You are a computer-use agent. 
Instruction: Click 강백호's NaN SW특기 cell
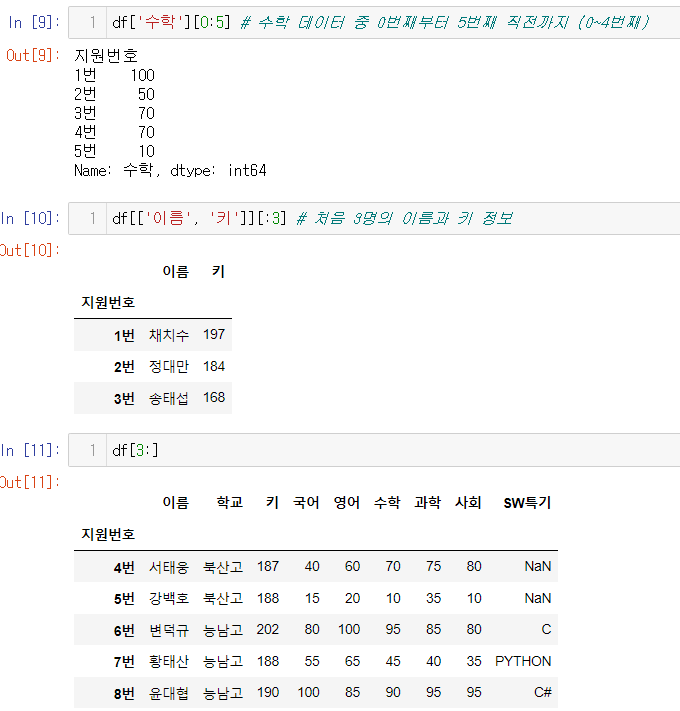(x=538, y=598)
